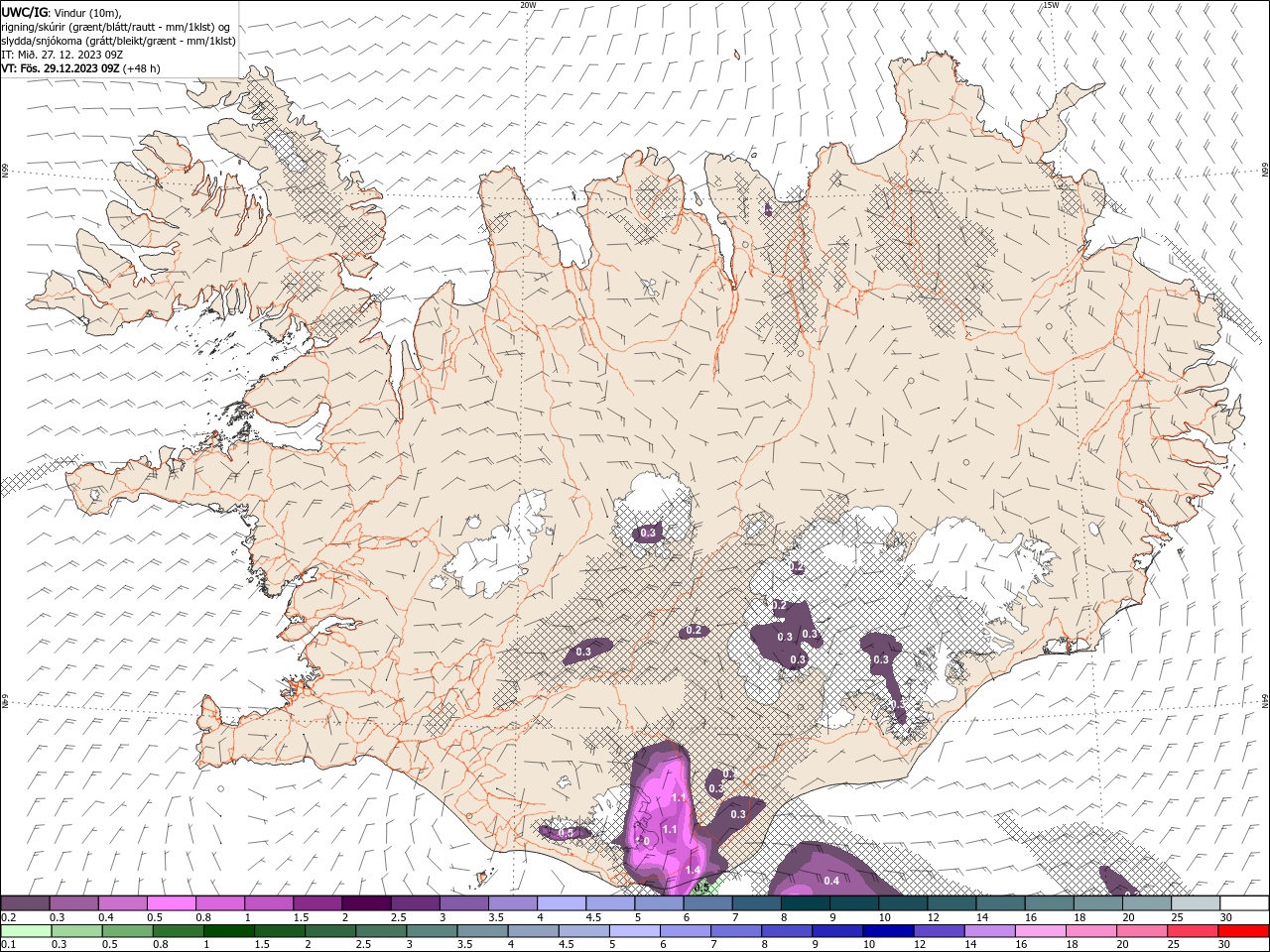Image resolution: width=1270 pixels, height=952 pixels.
Task: Click the darkest green 1 swatch in the lower legend
Action: pos(228,931)
